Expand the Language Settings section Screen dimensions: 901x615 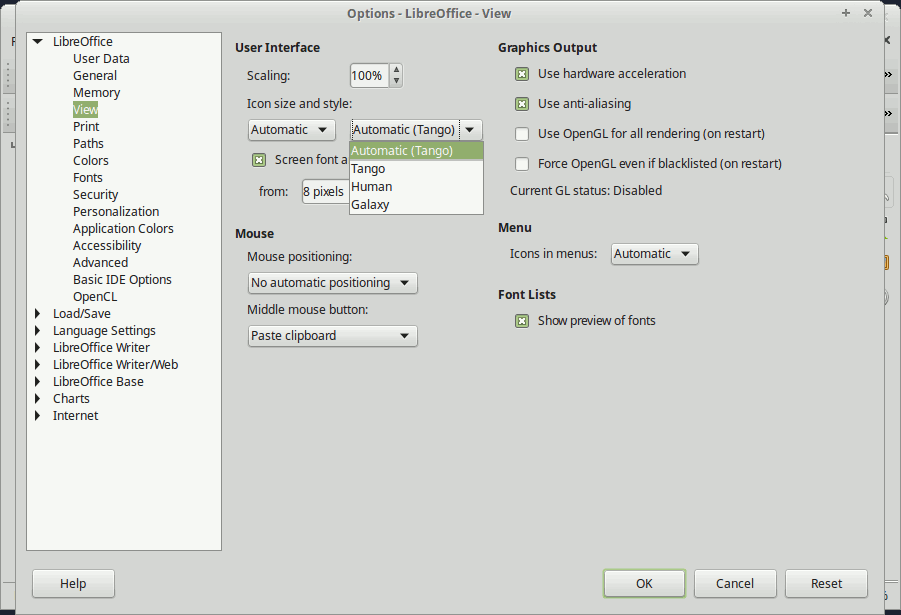[x=37, y=330]
